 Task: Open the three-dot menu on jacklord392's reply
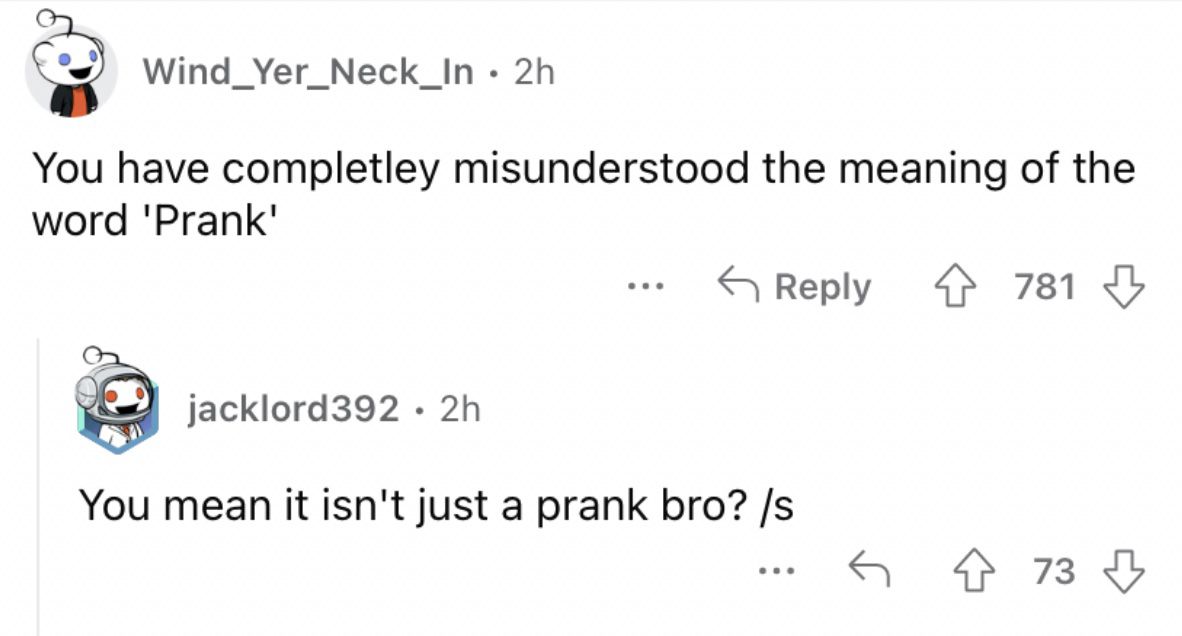click(x=776, y=571)
